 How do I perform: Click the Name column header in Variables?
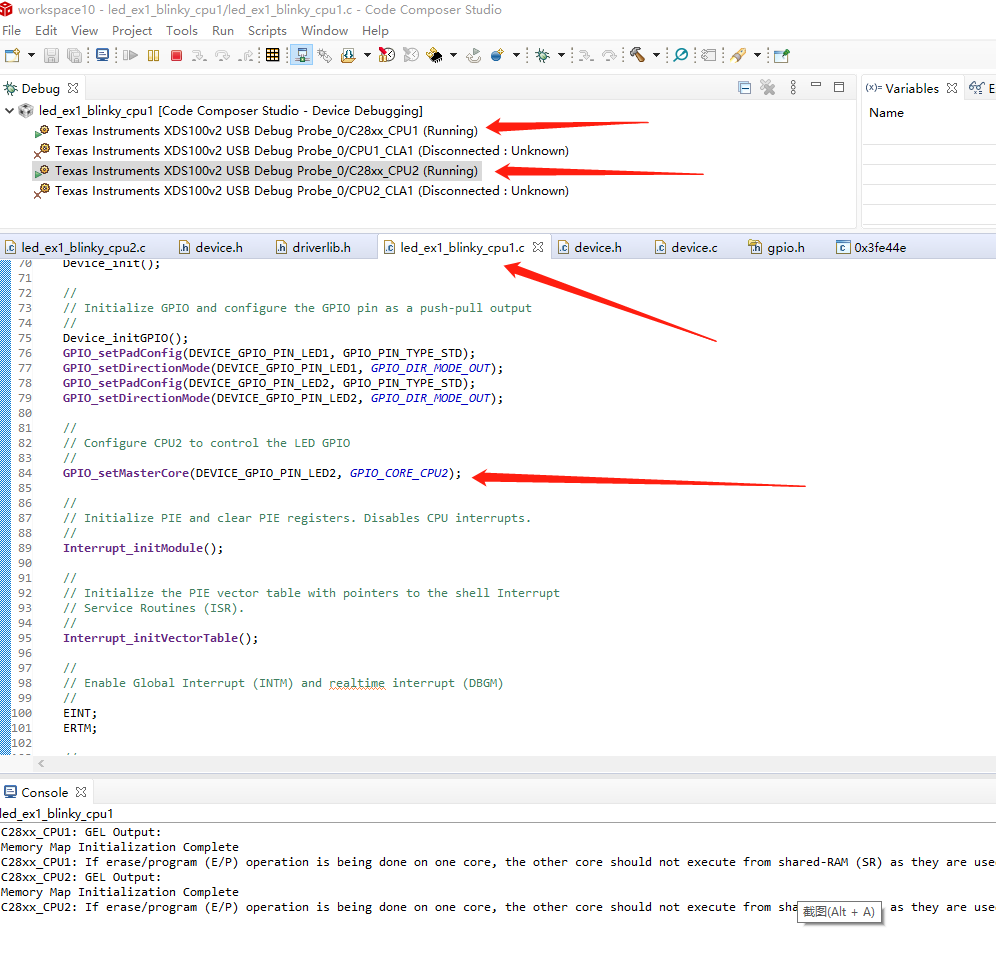886,113
